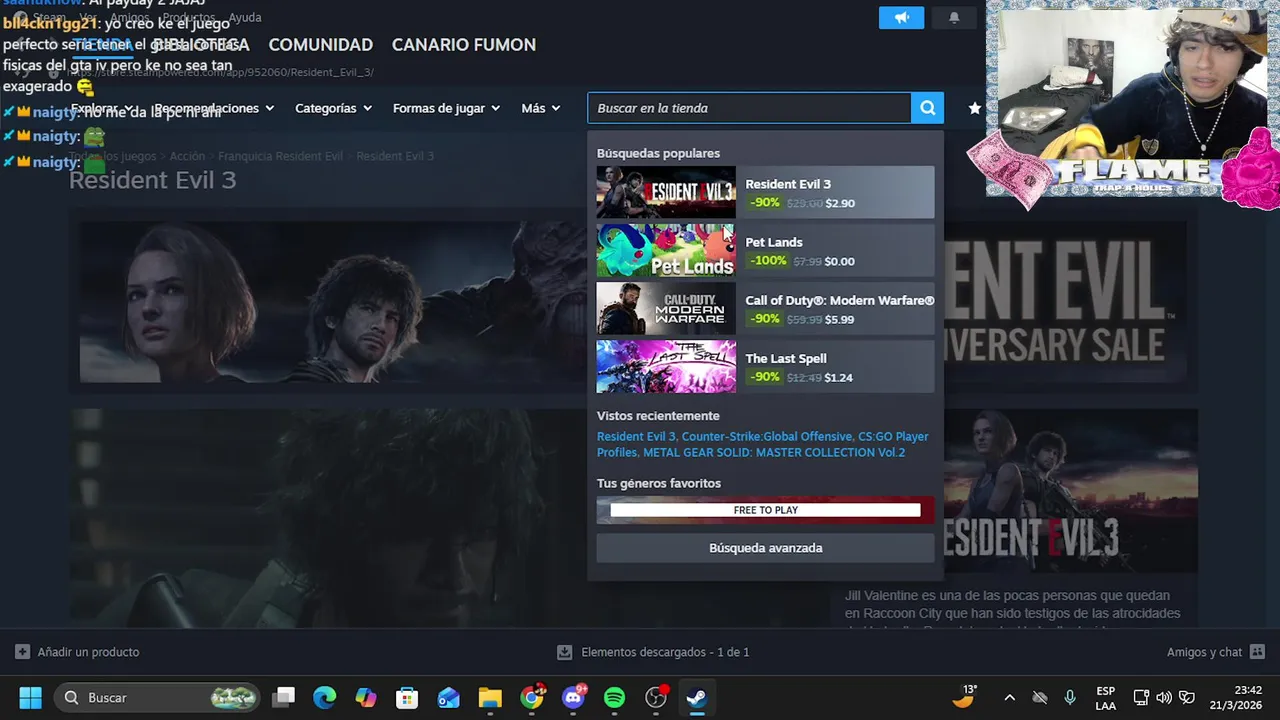This screenshot has height=720, width=1280.
Task: Open the cast display tray icon
Action: click(x=1141, y=697)
